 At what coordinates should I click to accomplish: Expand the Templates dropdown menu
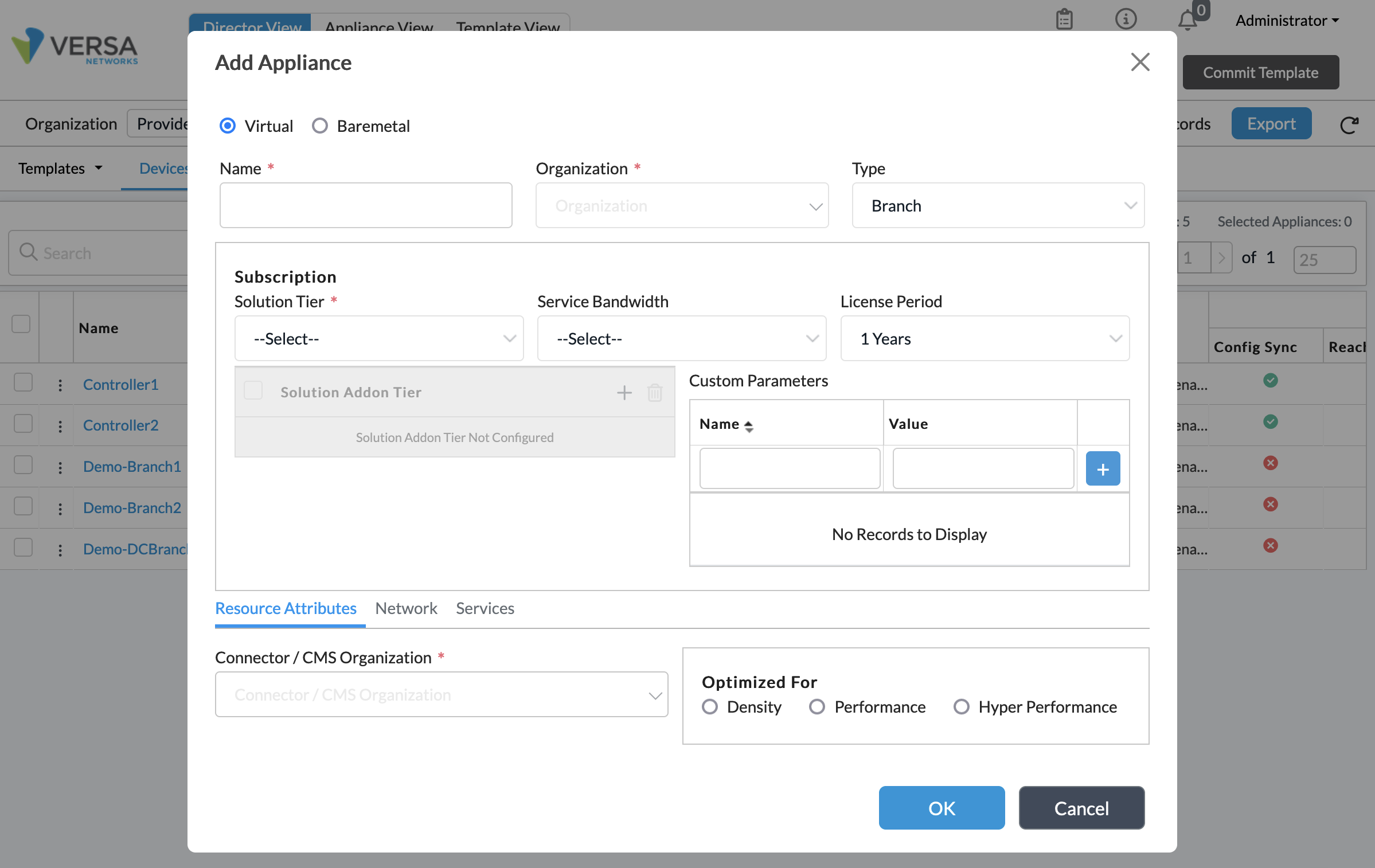click(60, 169)
